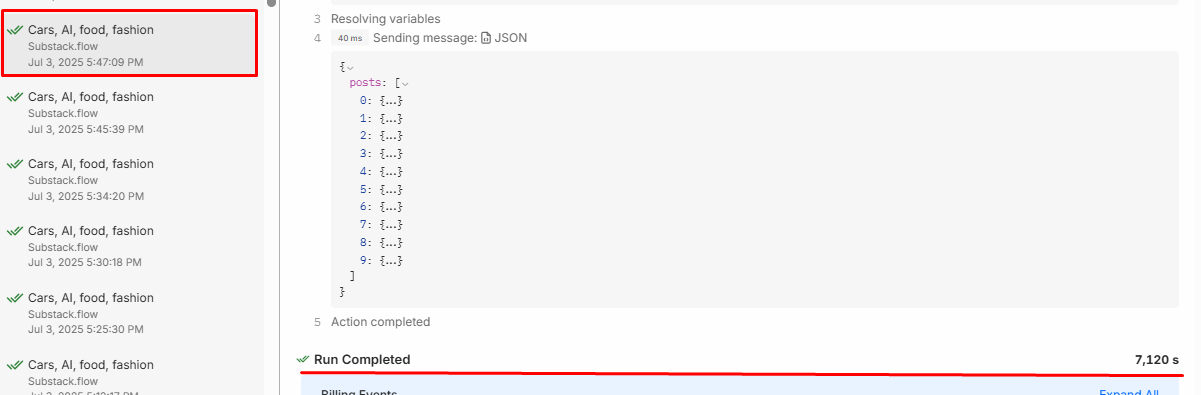Image resolution: width=1201 pixels, height=395 pixels.
Task: Expand post item 0 in JSON
Action: click(x=391, y=102)
